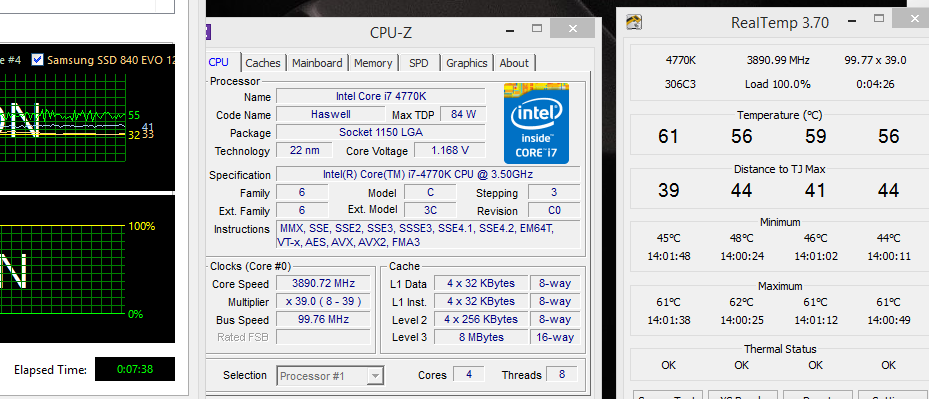This screenshot has height=399, width=929.
Task: Open the Mainboard tab
Action: 317,63
